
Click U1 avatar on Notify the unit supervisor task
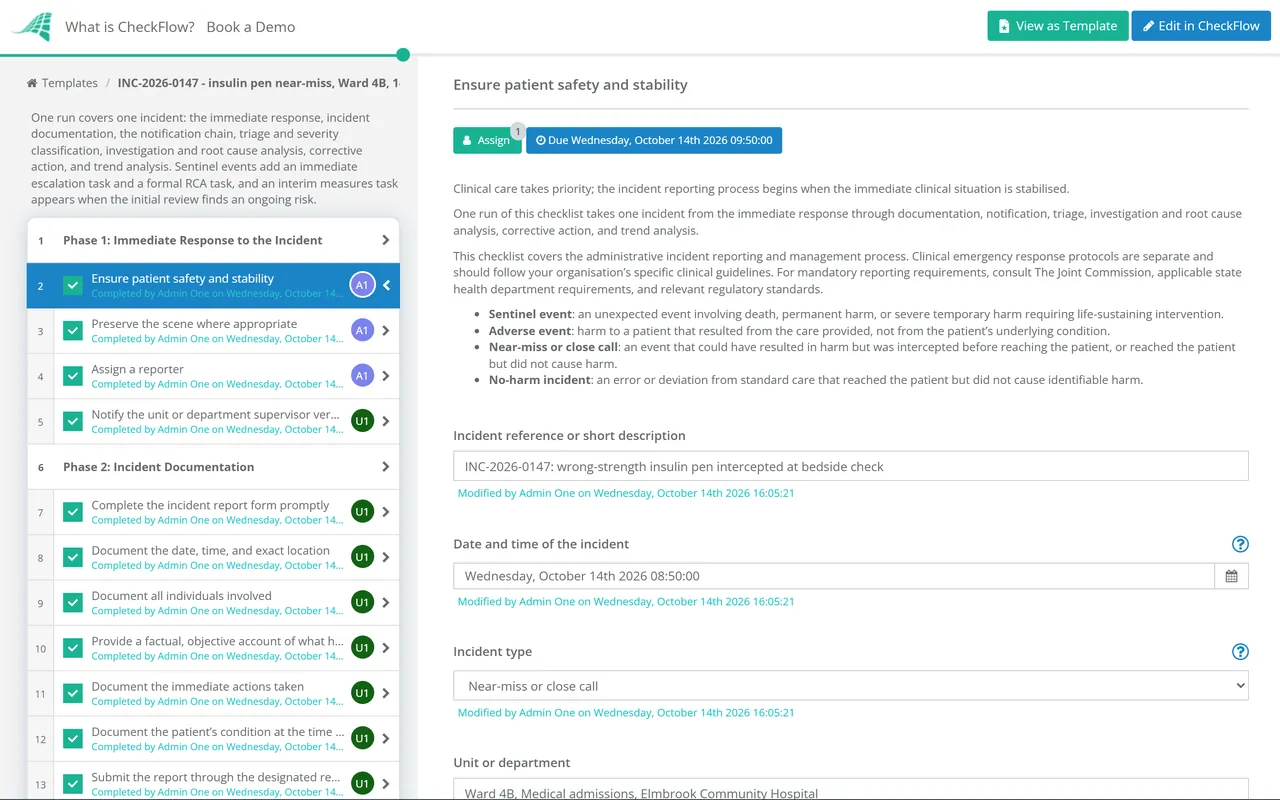pos(362,421)
